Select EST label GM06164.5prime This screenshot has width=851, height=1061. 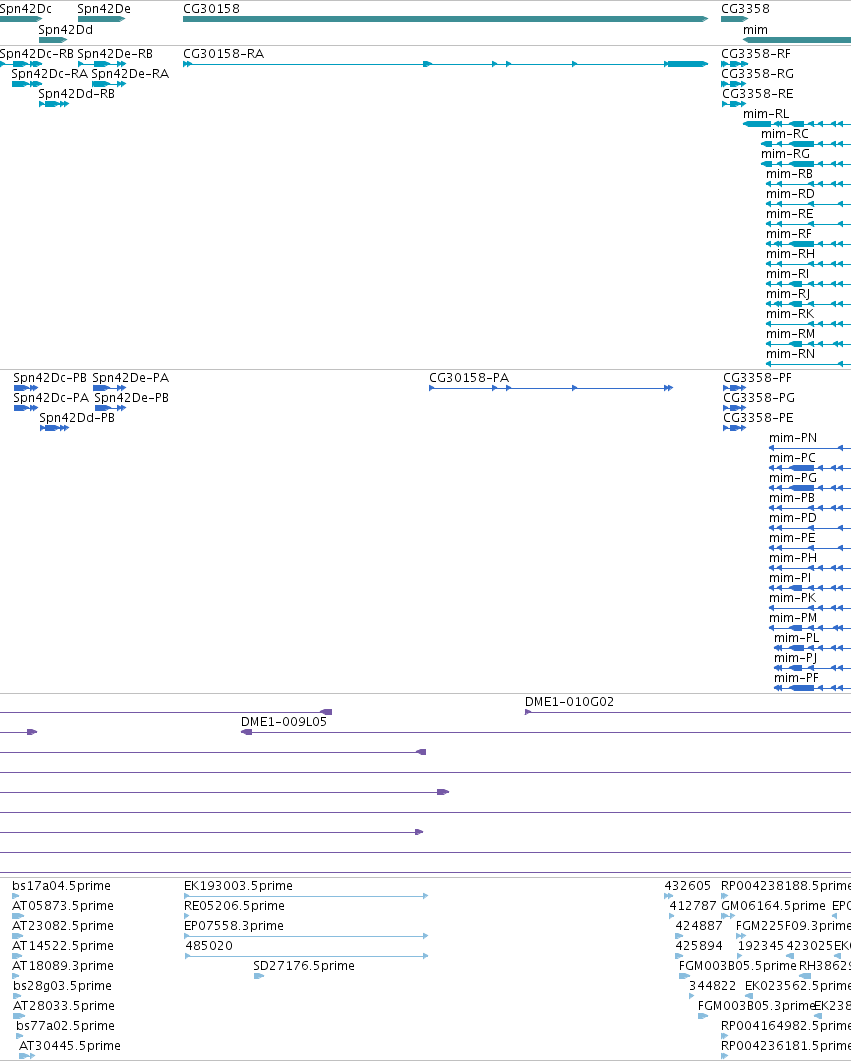(x=773, y=906)
